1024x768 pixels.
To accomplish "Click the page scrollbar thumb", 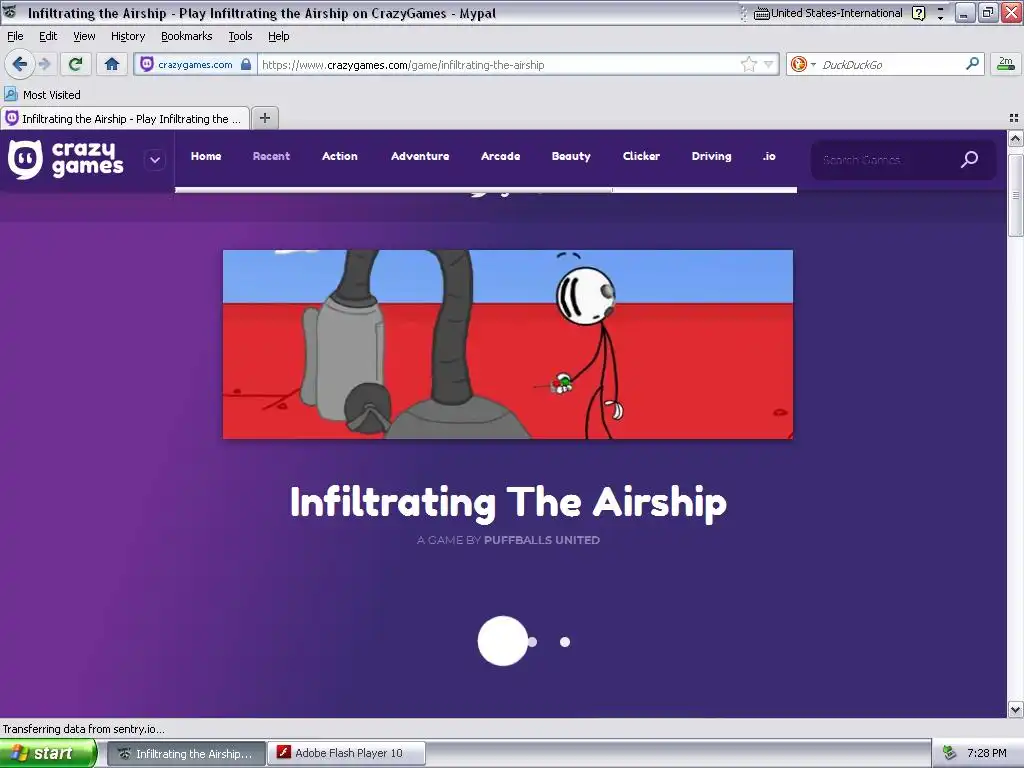I will click(x=1015, y=195).
